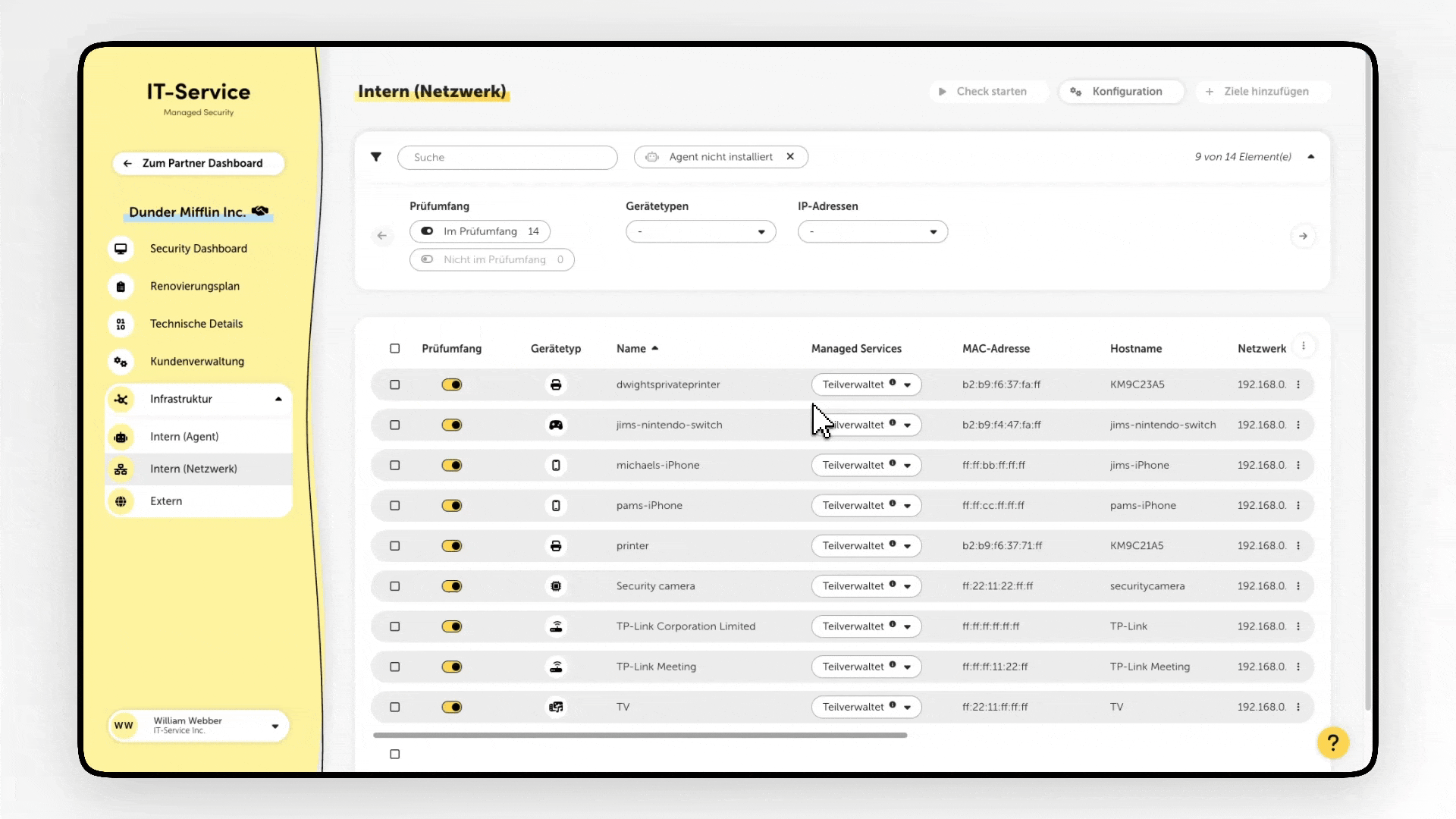
Task: Click the Konfiguration button
Action: (1121, 91)
